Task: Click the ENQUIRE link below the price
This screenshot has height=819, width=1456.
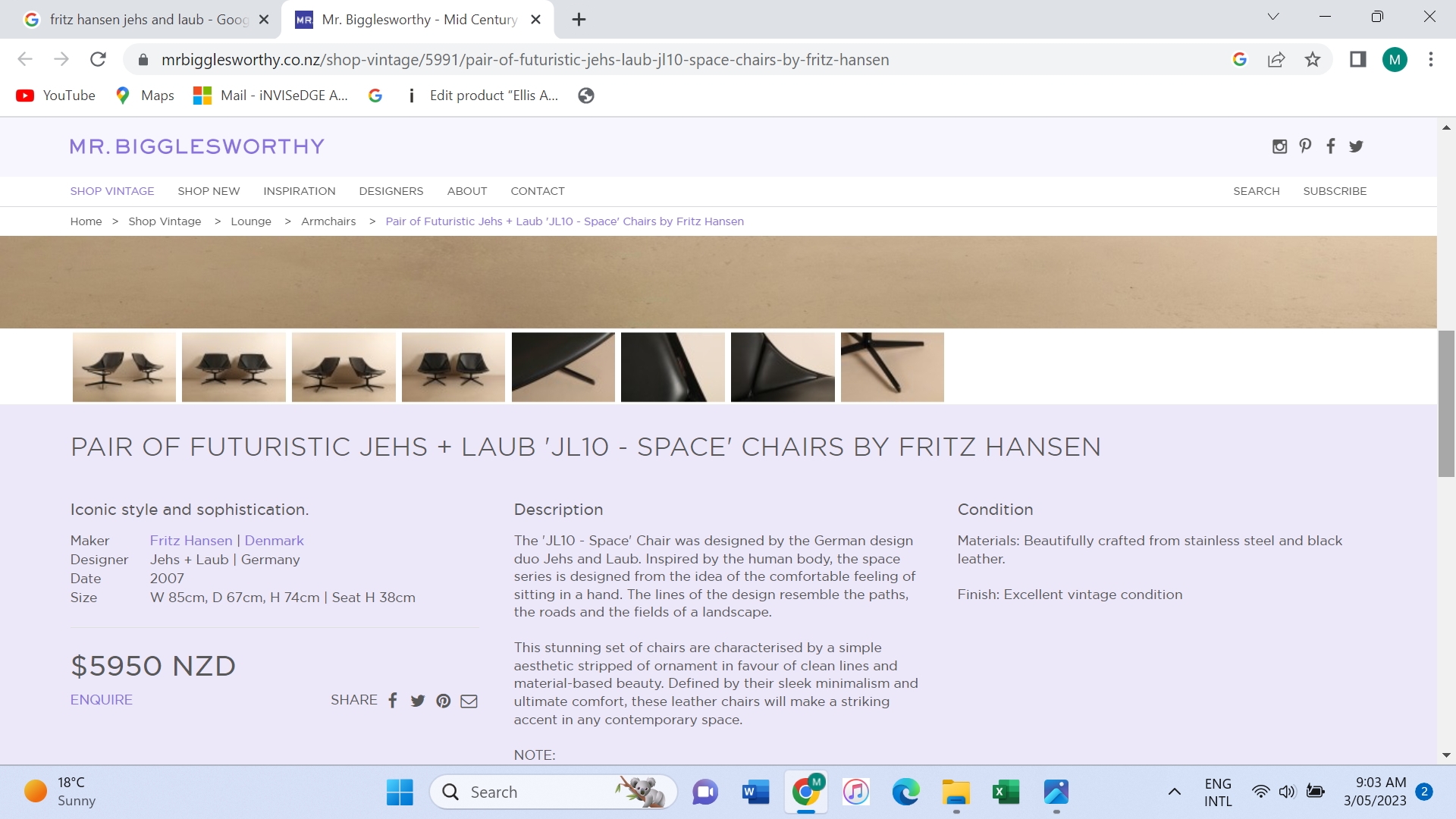Action: (102, 700)
